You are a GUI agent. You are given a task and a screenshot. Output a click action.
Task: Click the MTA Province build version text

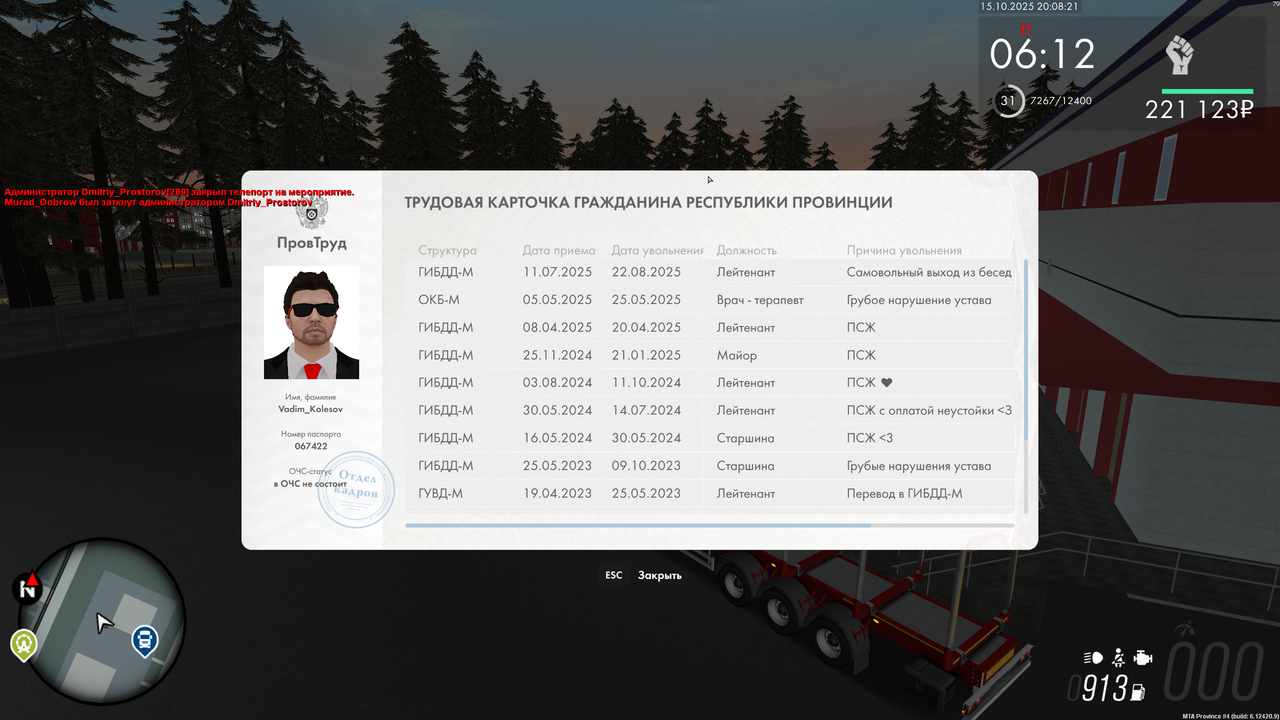1230,716
